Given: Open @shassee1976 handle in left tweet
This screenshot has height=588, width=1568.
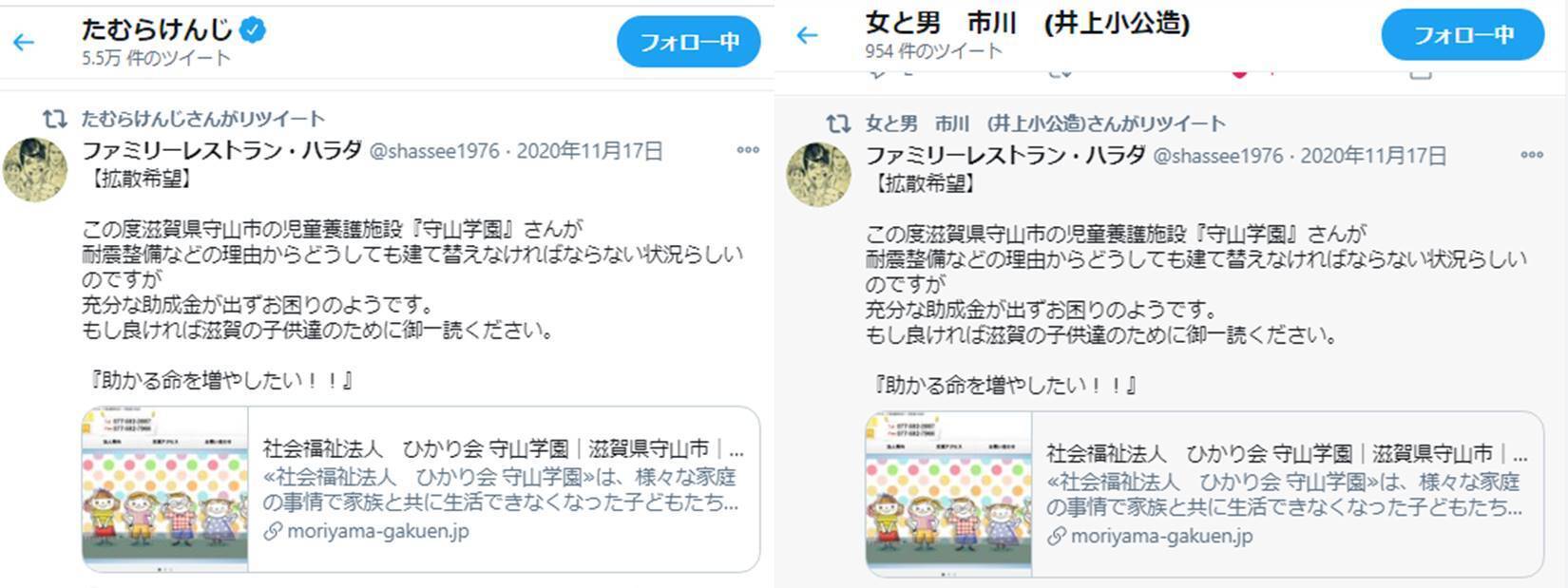Looking at the screenshot, I should point(434,151).
